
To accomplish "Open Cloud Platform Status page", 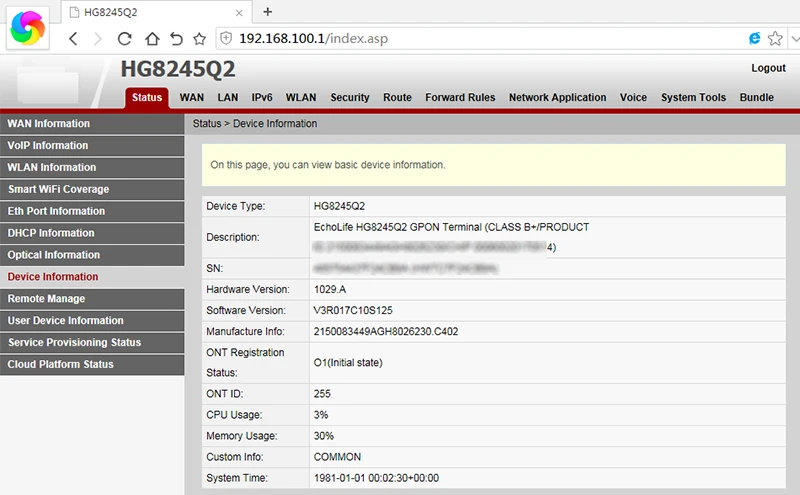I will [x=92, y=364].
